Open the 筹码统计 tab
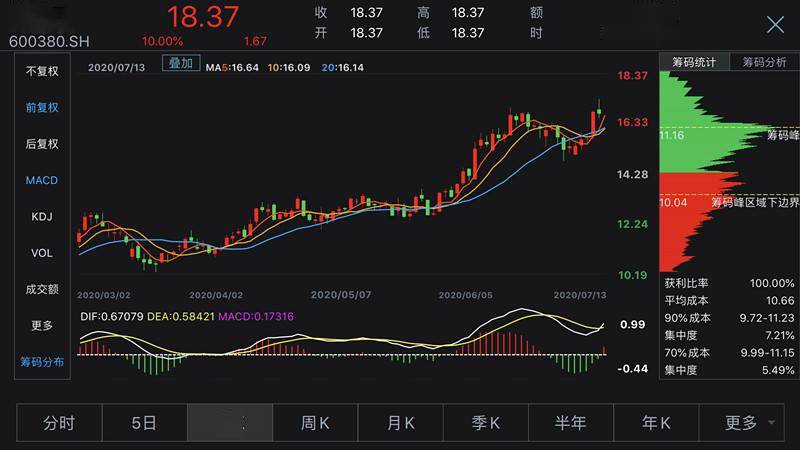 tap(693, 62)
